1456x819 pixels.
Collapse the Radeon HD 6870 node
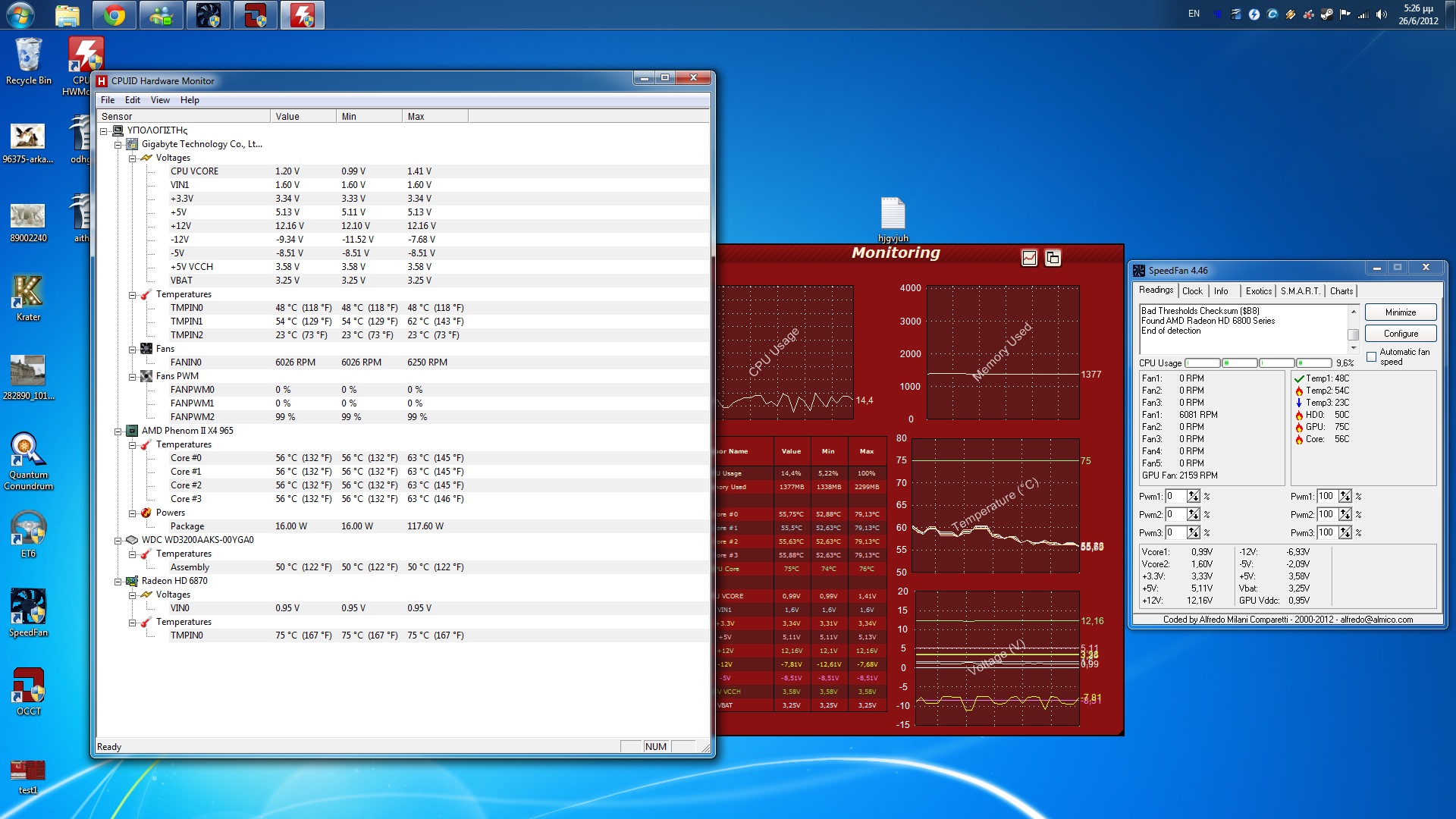118,581
